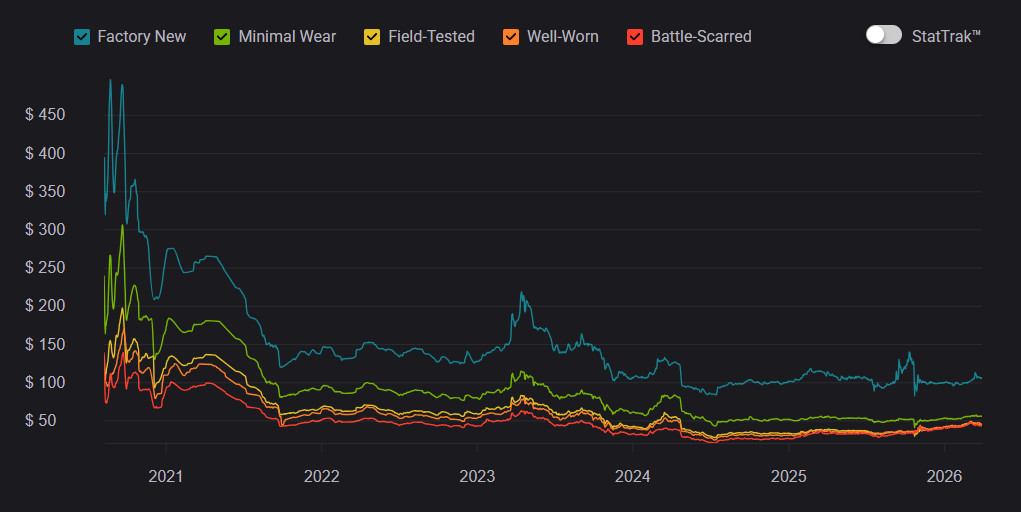Screen dimensions: 1021x512
Task: Click the 2022 x-axis year label
Action: point(321,476)
